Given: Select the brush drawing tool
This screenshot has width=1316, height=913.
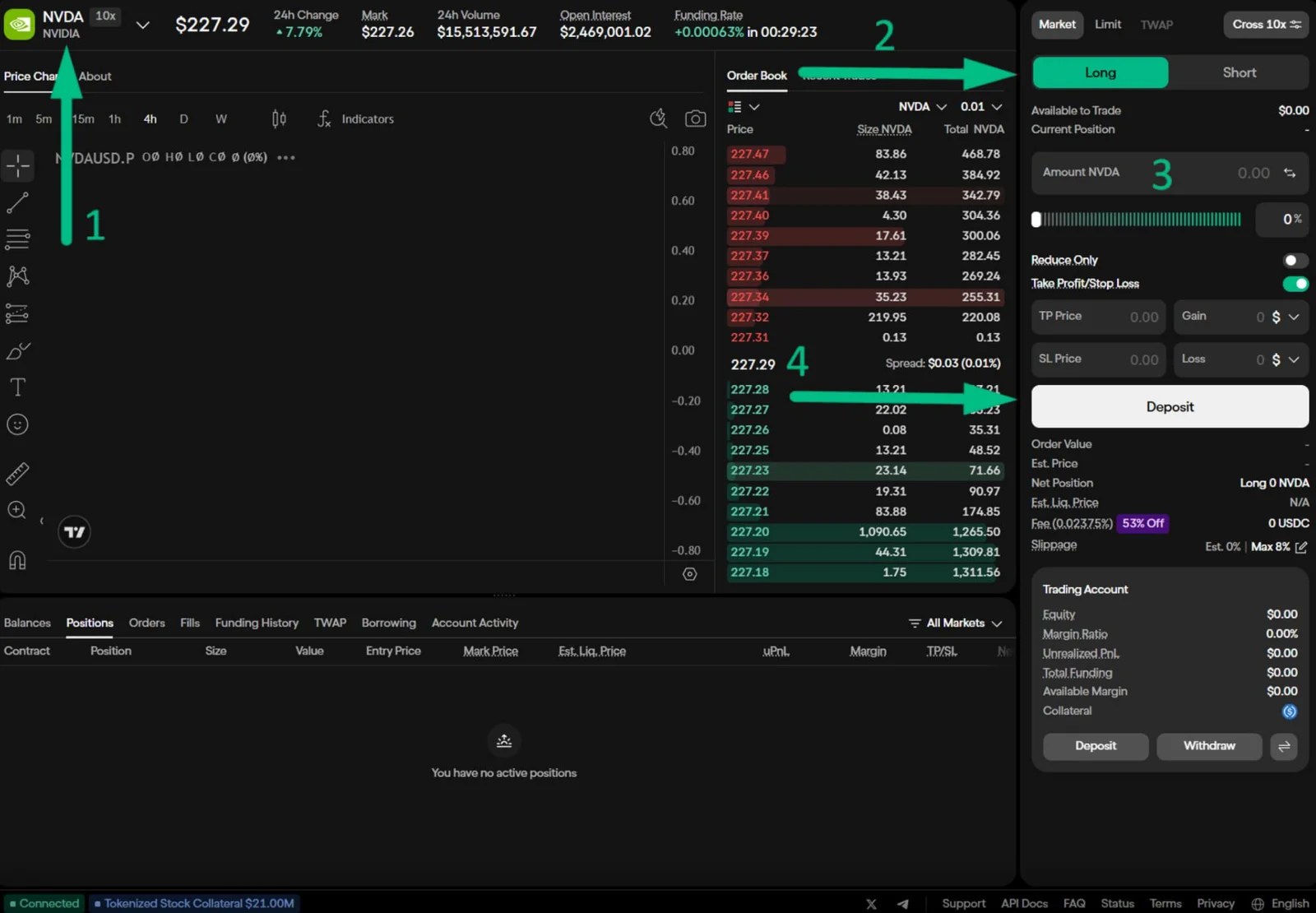Looking at the screenshot, I should tap(18, 351).
